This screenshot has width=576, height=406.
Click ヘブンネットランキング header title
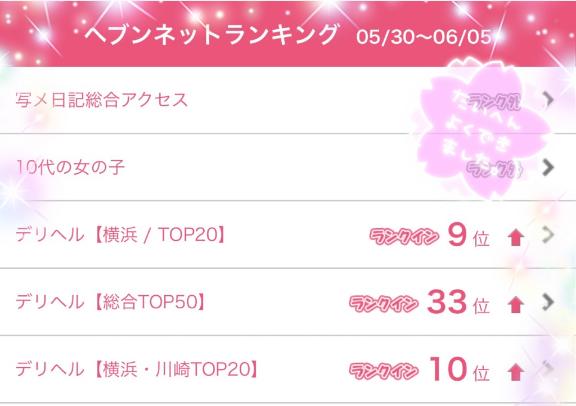point(211,34)
